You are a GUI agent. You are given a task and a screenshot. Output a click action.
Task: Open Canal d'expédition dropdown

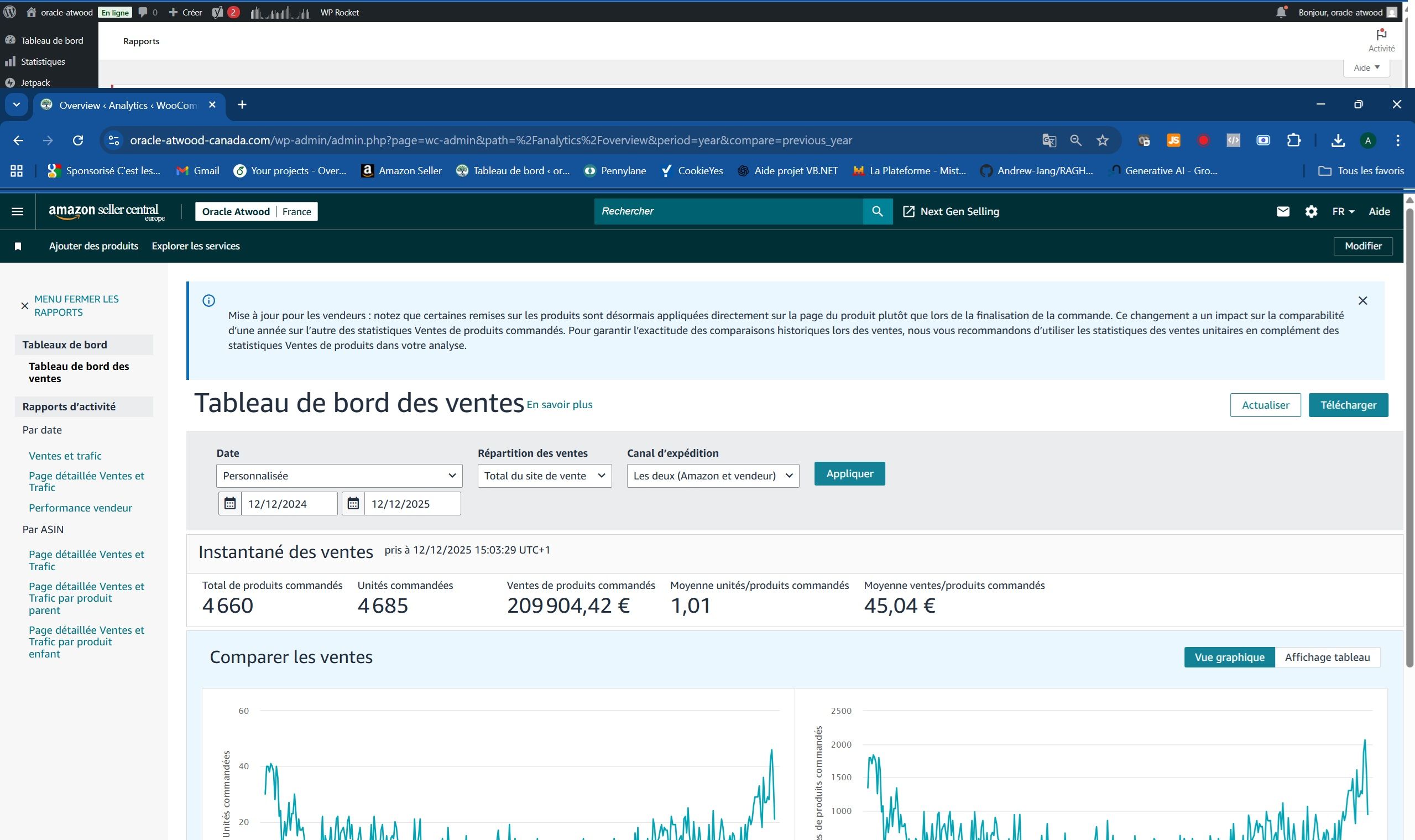coord(713,476)
